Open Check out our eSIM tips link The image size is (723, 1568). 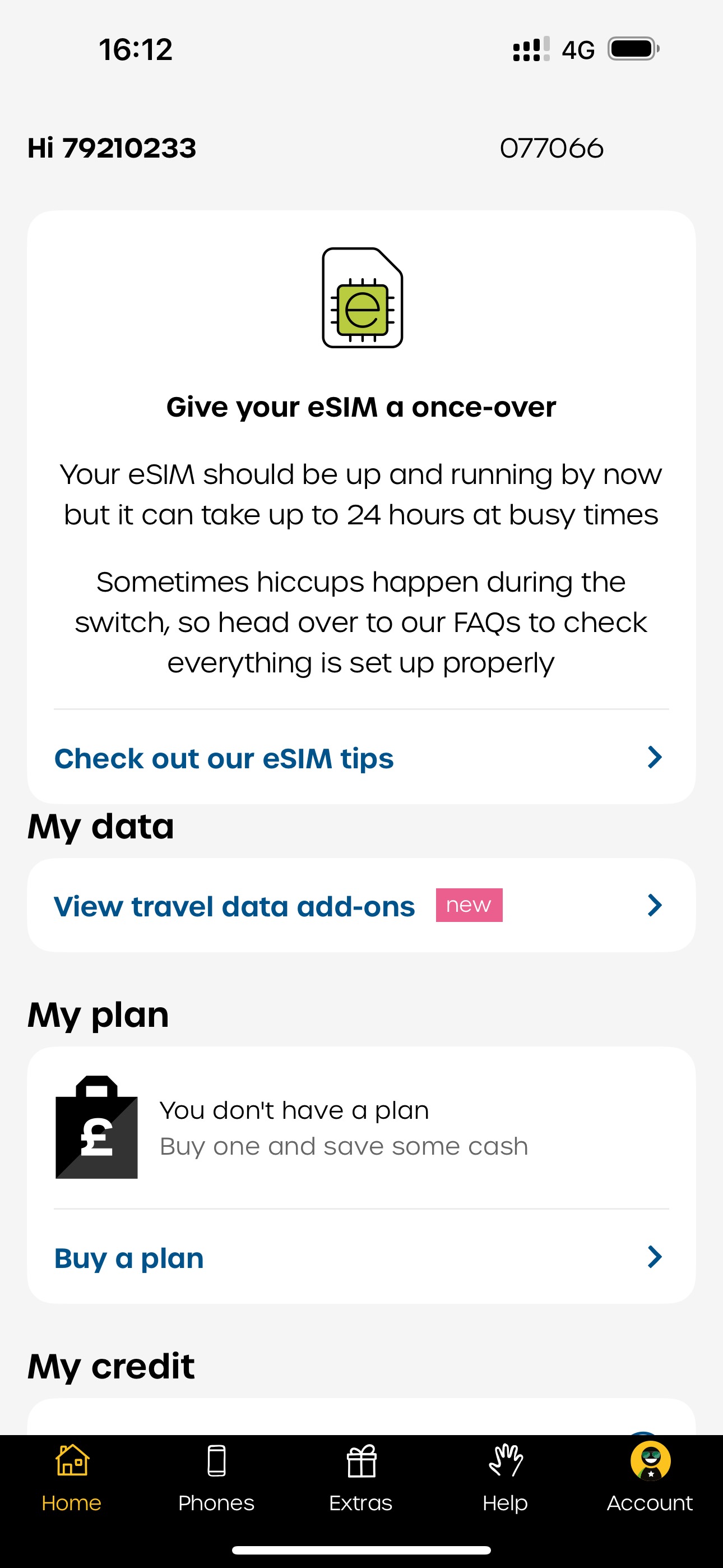[224, 758]
